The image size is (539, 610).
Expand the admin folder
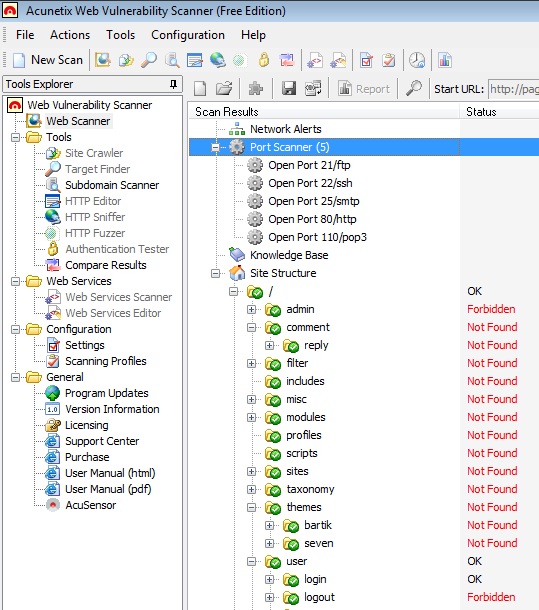(251, 310)
